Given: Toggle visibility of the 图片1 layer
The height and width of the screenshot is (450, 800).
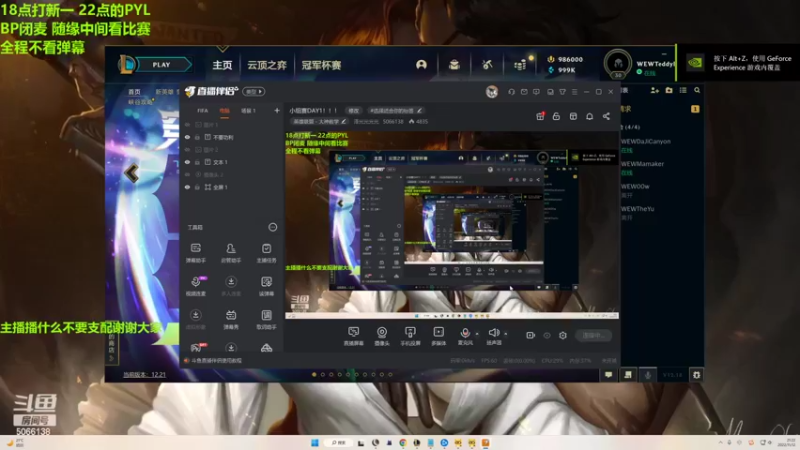Looking at the screenshot, I should tap(187, 124).
